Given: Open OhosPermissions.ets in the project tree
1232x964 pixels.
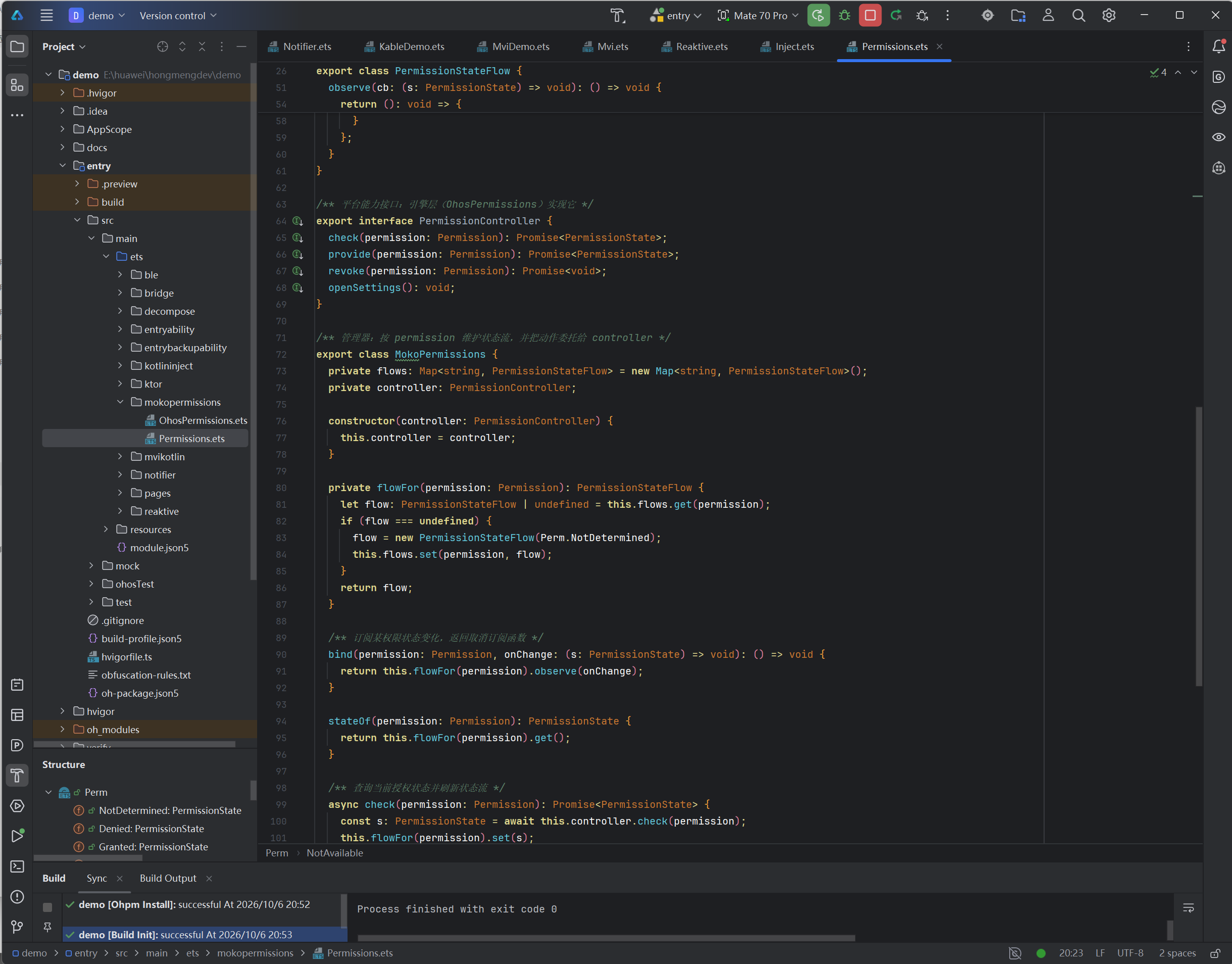Looking at the screenshot, I should pos(196,420).
